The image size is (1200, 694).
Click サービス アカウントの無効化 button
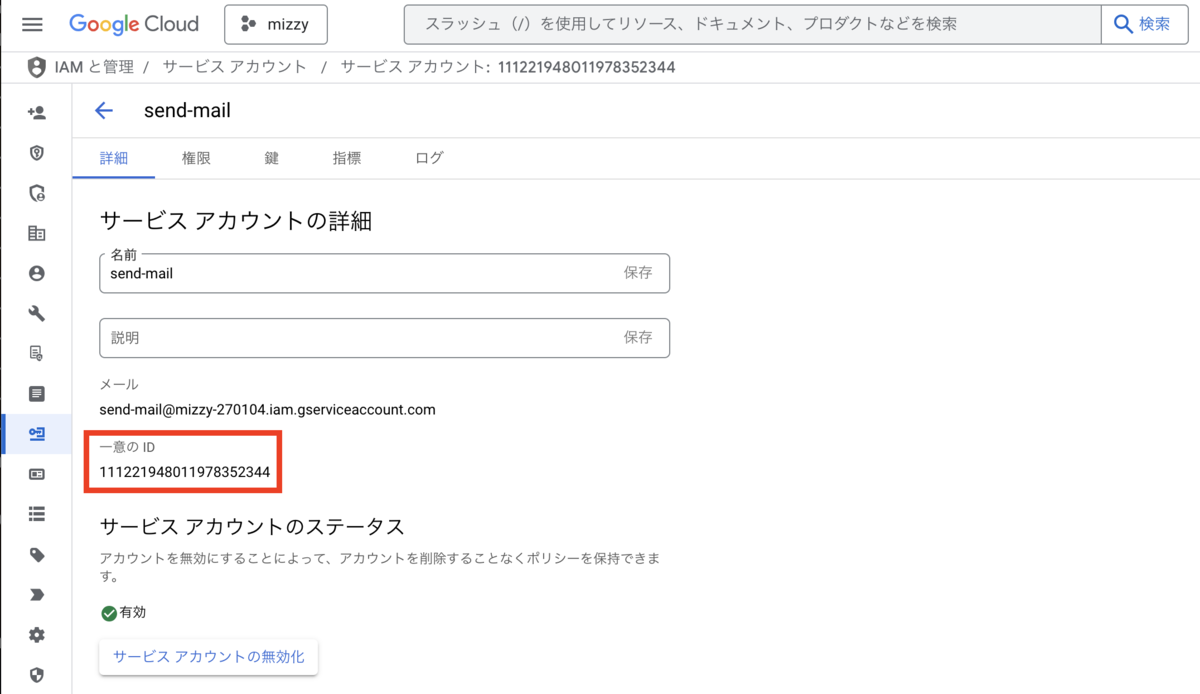click(x=208, y=657)
